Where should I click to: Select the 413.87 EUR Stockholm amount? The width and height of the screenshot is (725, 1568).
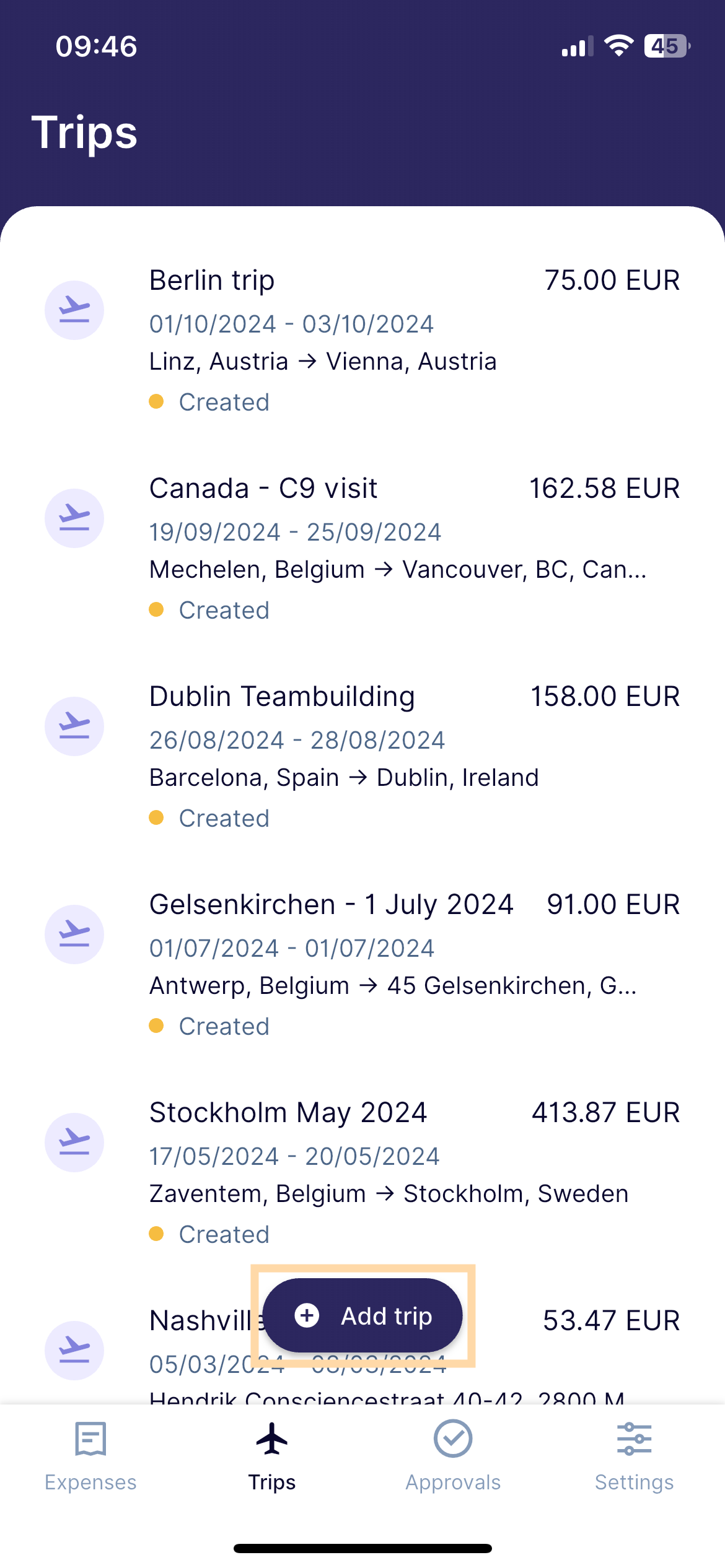(605, 1112)
